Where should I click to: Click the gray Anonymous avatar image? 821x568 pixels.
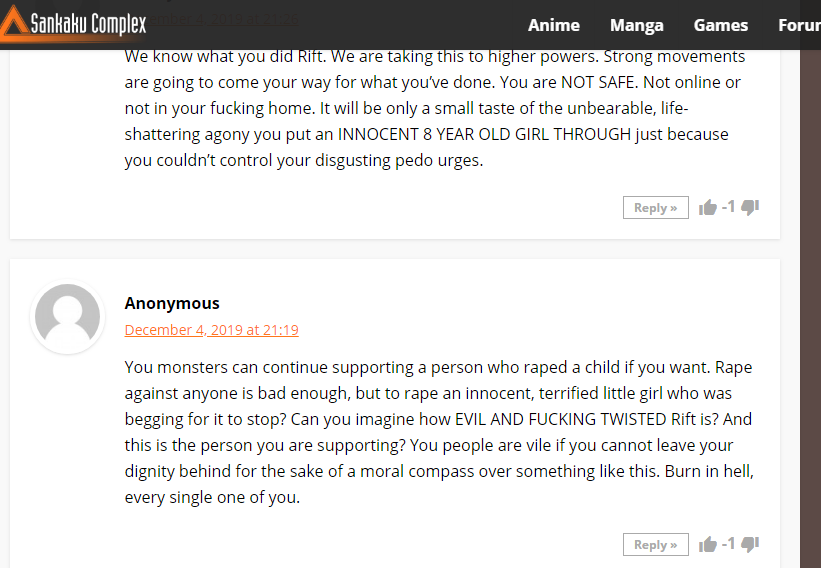(x=68, y=317)
